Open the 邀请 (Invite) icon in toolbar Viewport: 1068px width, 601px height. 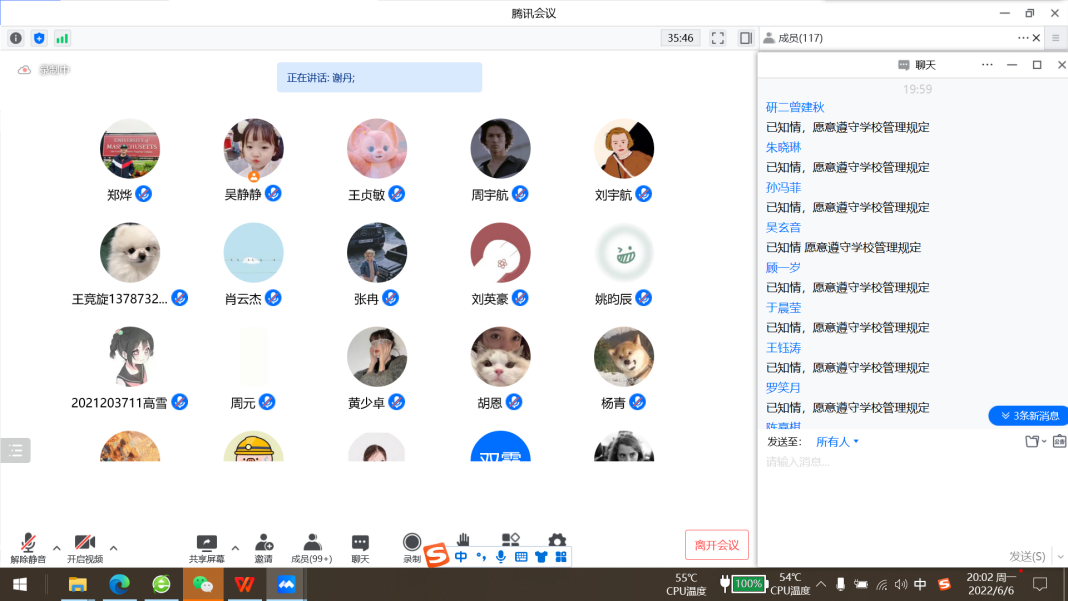[264, 544]
